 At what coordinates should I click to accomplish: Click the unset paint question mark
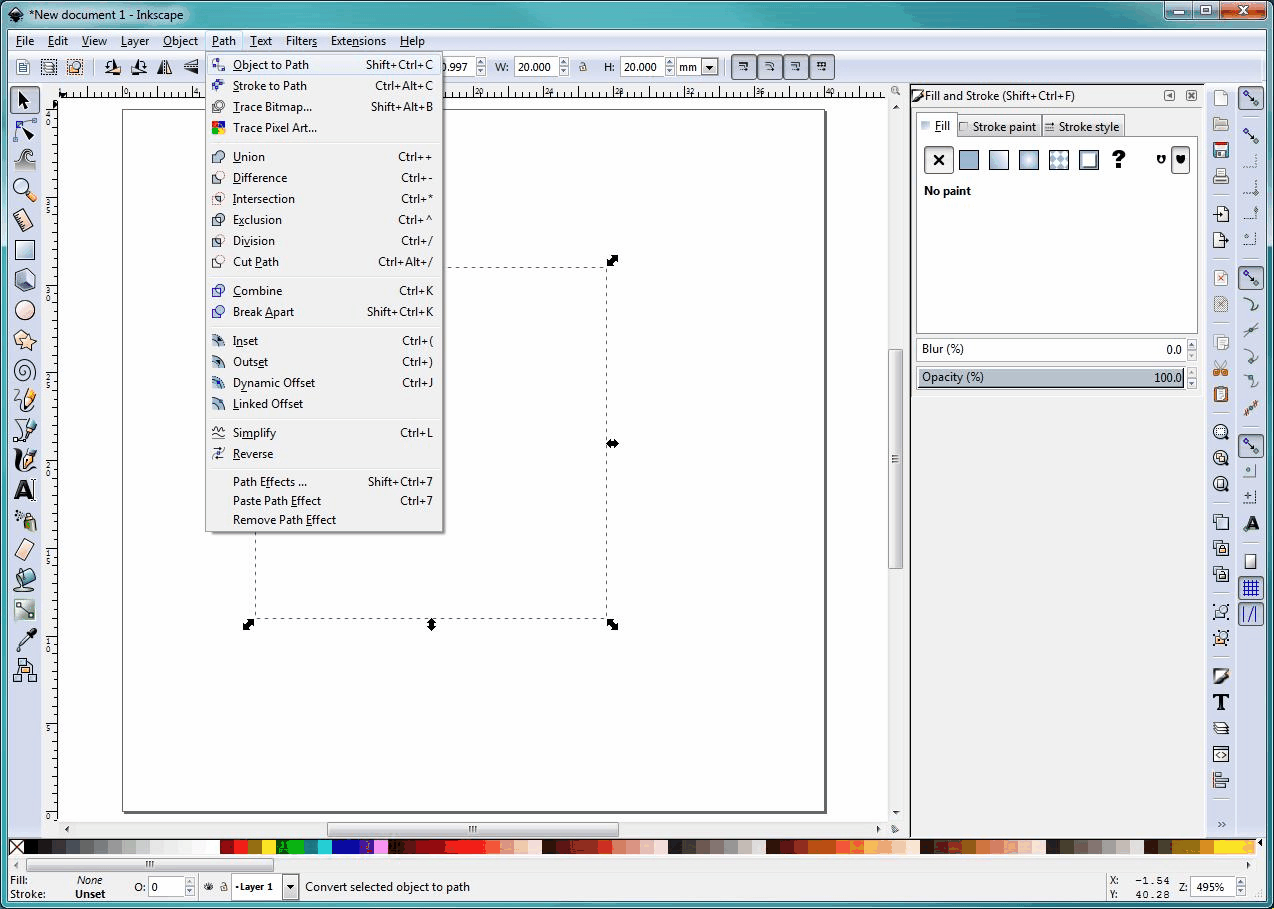pyautogui.click(x=1118, y=160)
